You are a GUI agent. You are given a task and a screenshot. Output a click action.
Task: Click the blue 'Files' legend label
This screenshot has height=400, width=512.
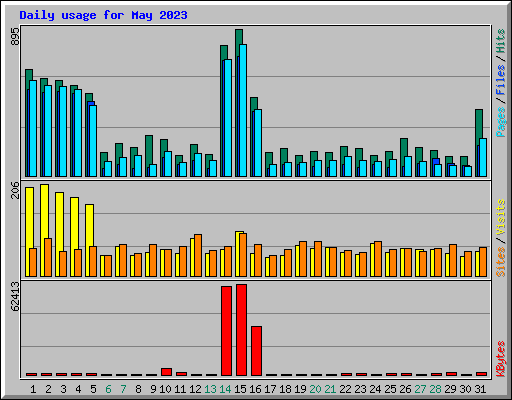pos(500,80)
